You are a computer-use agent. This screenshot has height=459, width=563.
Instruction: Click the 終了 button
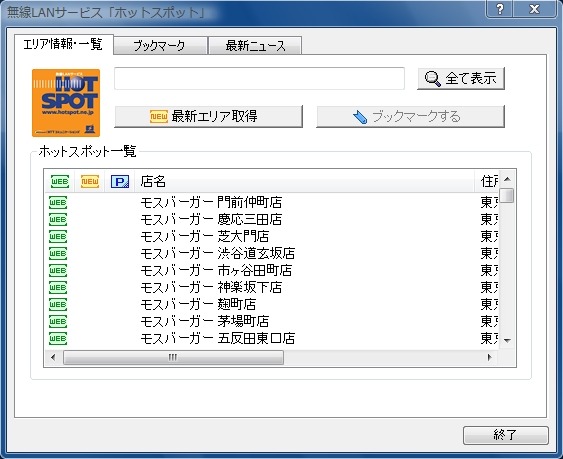(x=506, y=435)
